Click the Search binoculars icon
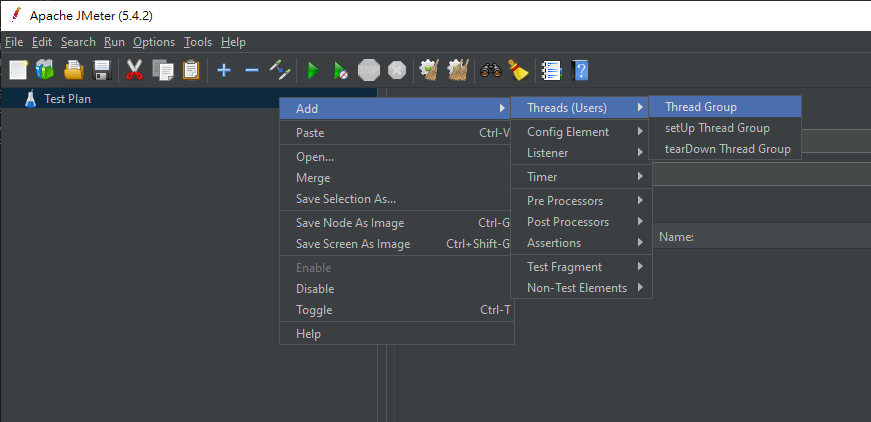The height and width of the screenshot is (422, 871). coord(491,71)
